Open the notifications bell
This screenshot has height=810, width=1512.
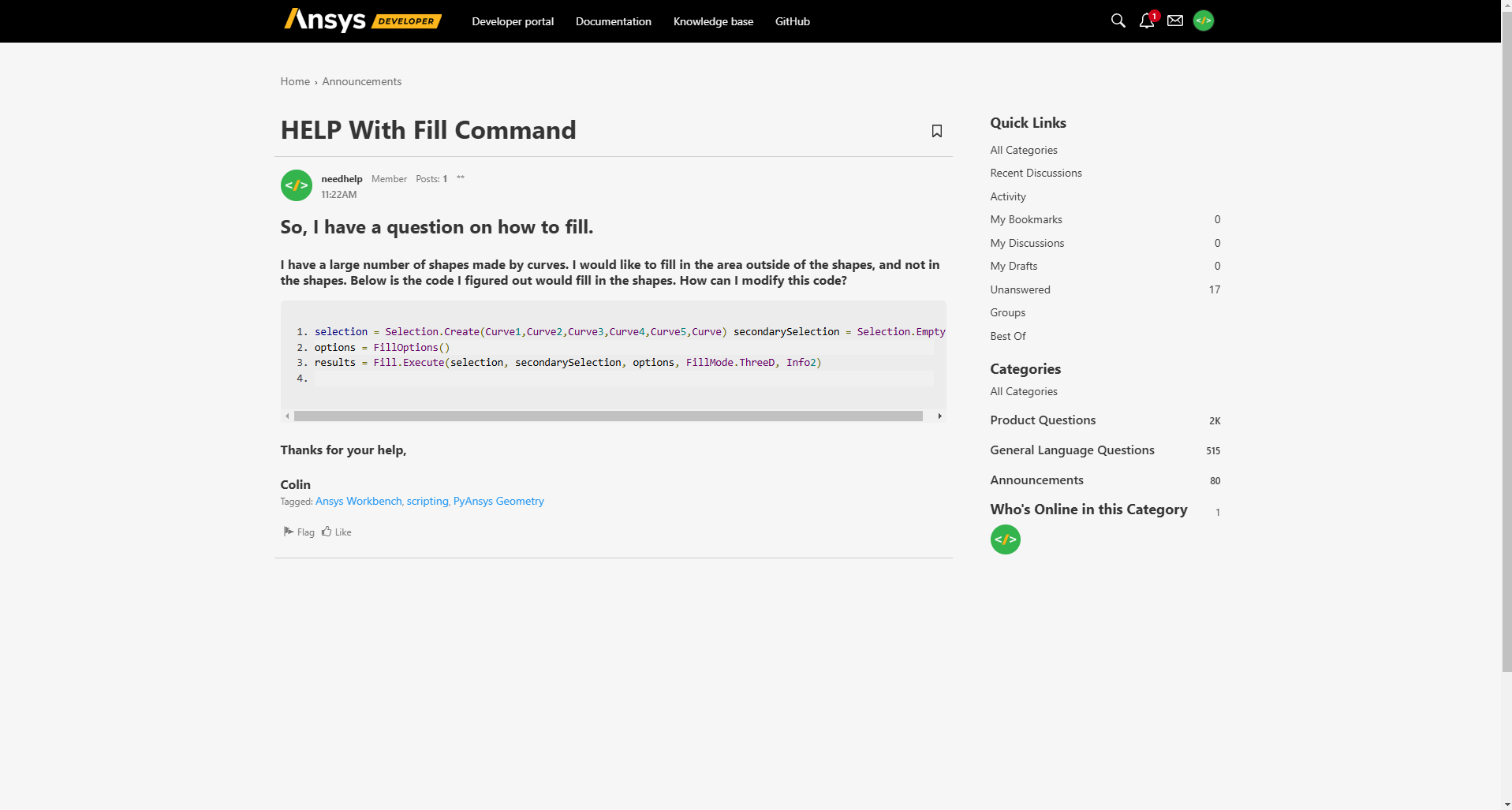pos(1146,21)
